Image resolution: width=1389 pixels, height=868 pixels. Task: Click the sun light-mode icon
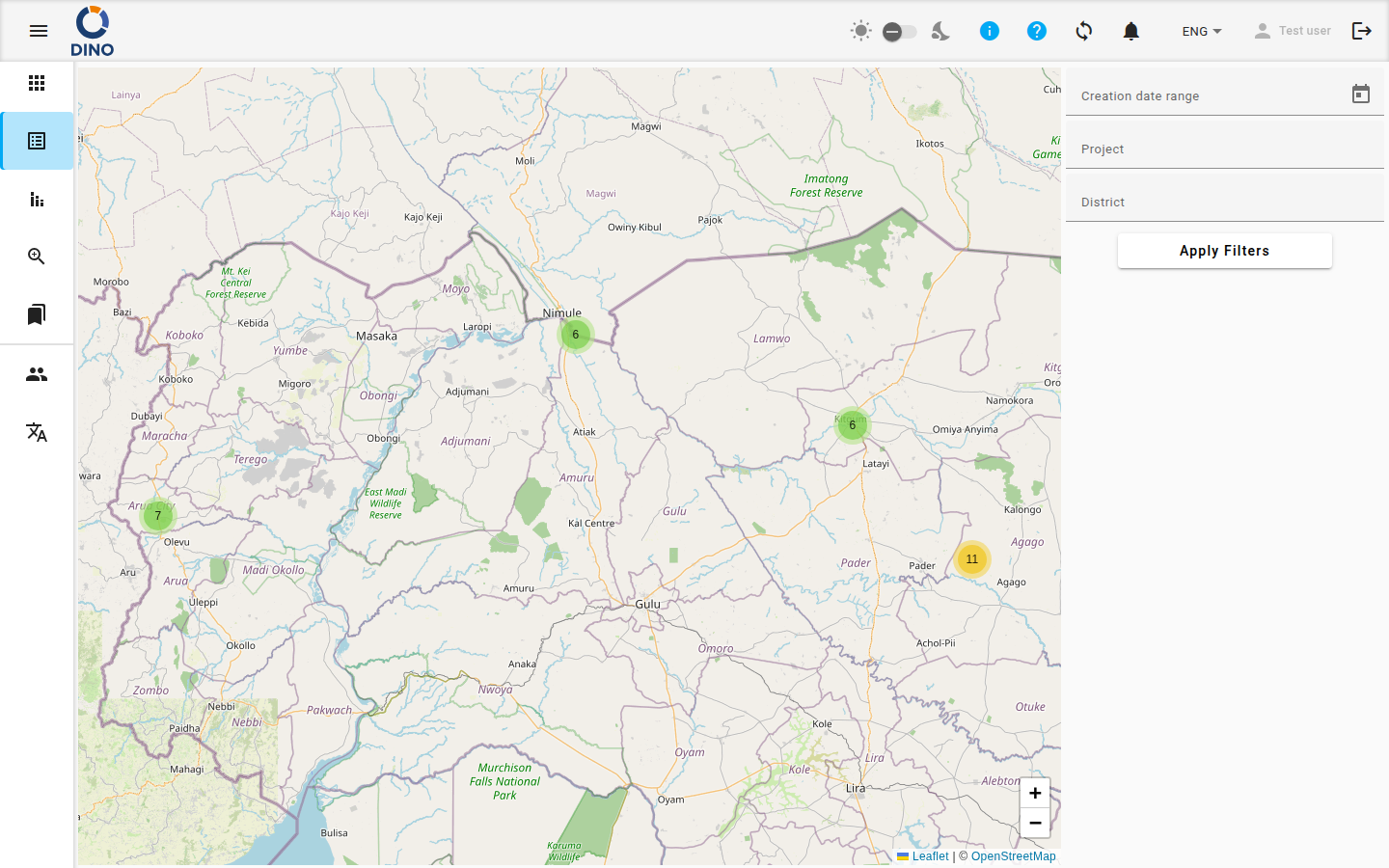[x=861, y=31]
